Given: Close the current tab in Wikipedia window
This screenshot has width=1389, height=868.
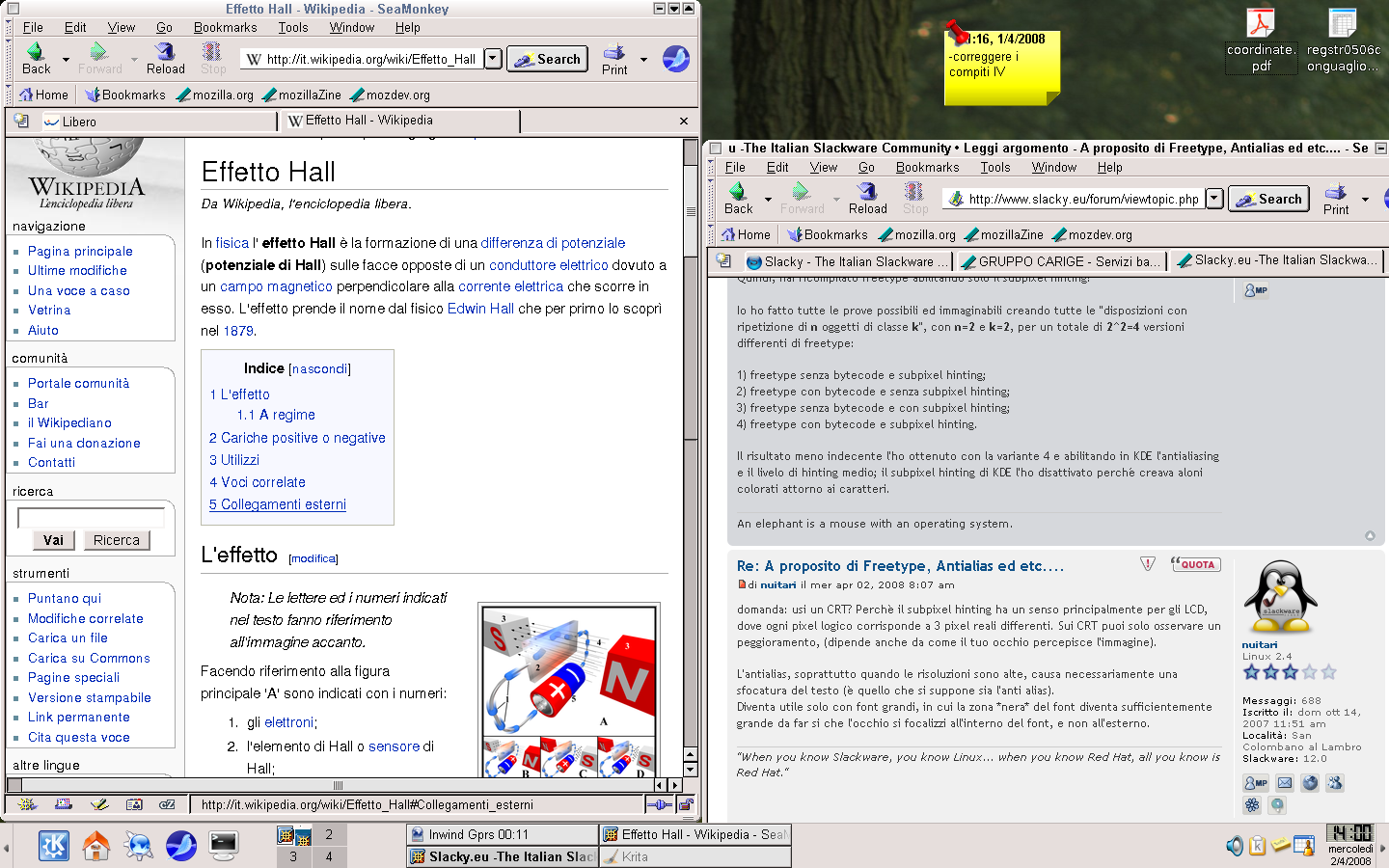Looking at the screenshot, I should tap(684, 122).
